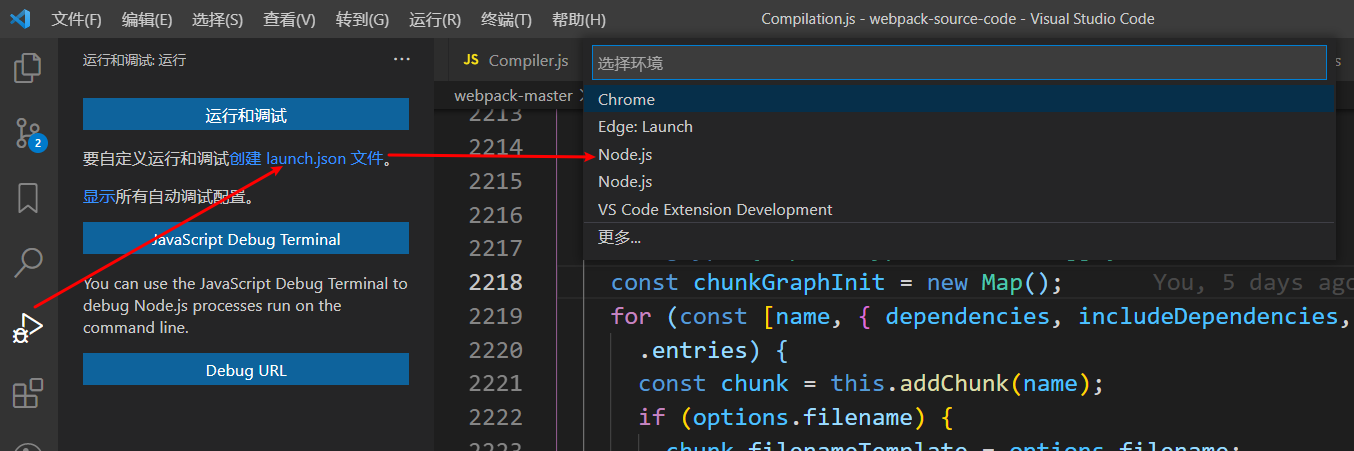Open the Explorer view in activity bar

28,67
